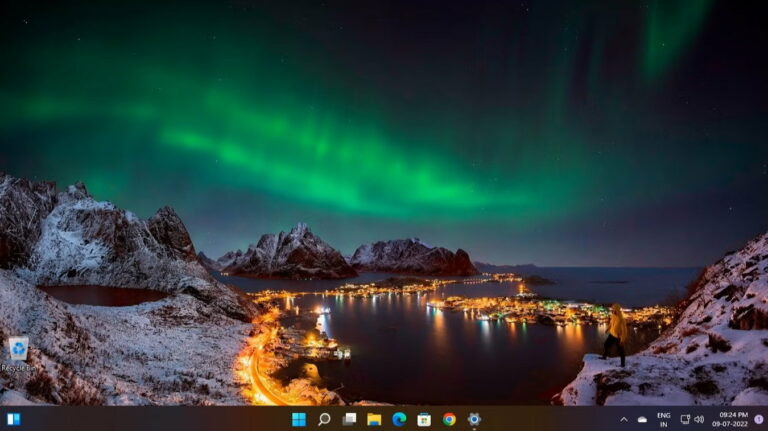Open the Windows Start menu
This screenshot has width=768, height=431.
(299, 419)
